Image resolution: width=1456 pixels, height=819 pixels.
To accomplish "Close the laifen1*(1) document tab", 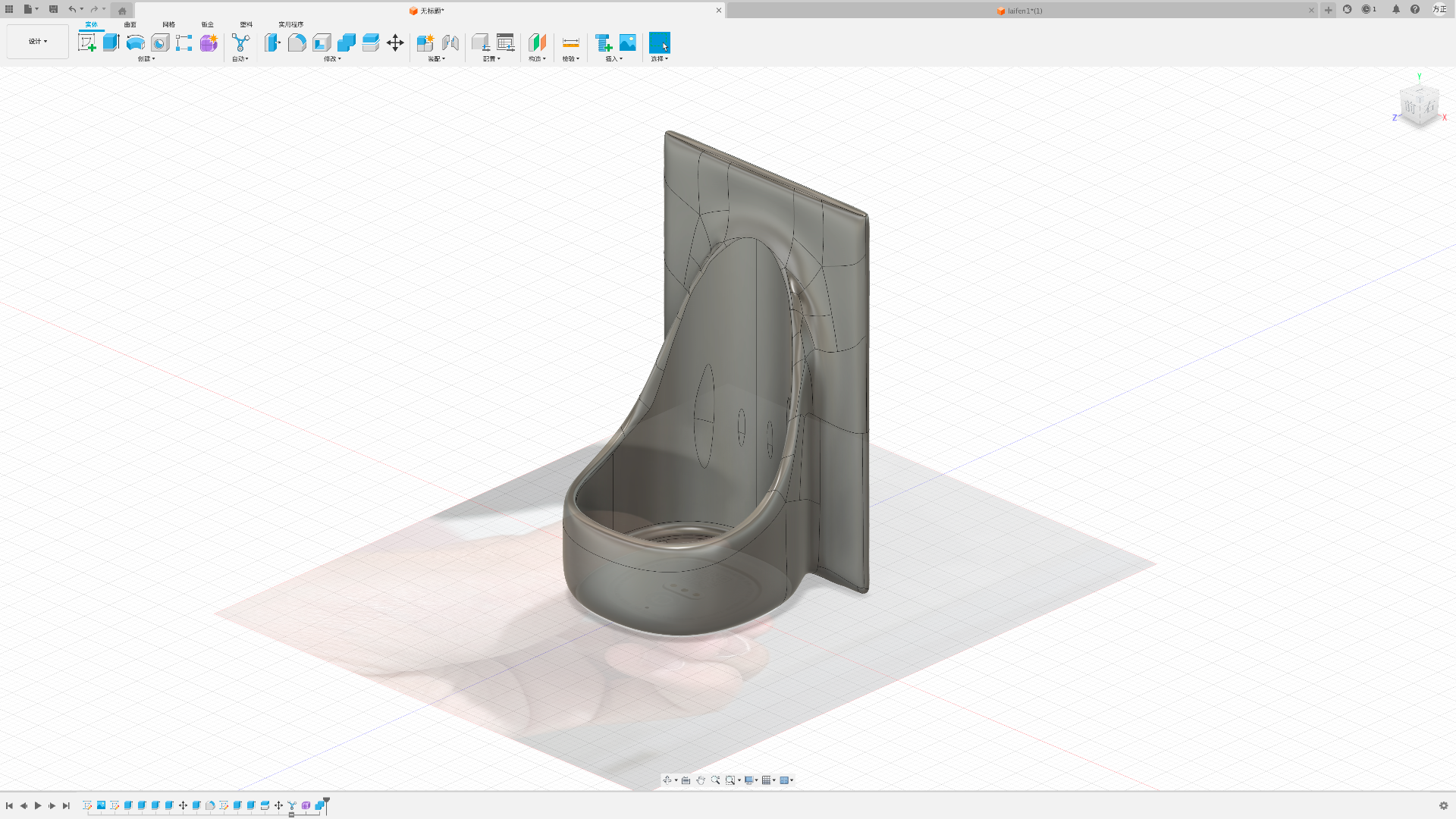I will tap(1311, 11).
